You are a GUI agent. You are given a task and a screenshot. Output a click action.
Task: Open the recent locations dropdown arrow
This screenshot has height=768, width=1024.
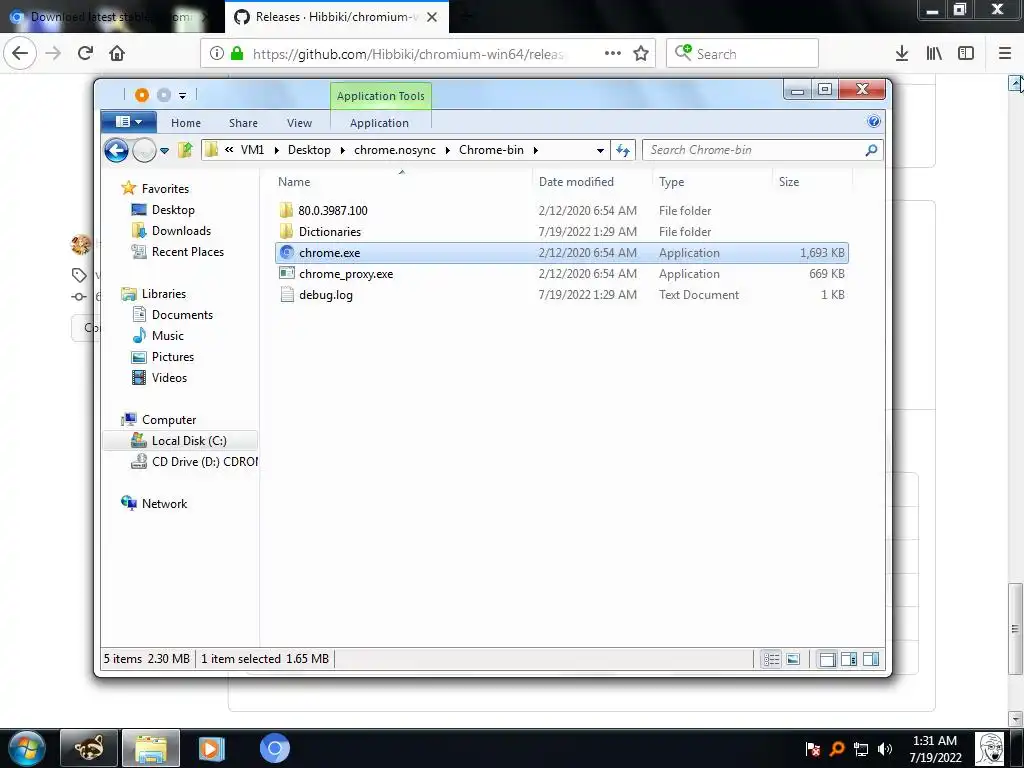(165, 151)
